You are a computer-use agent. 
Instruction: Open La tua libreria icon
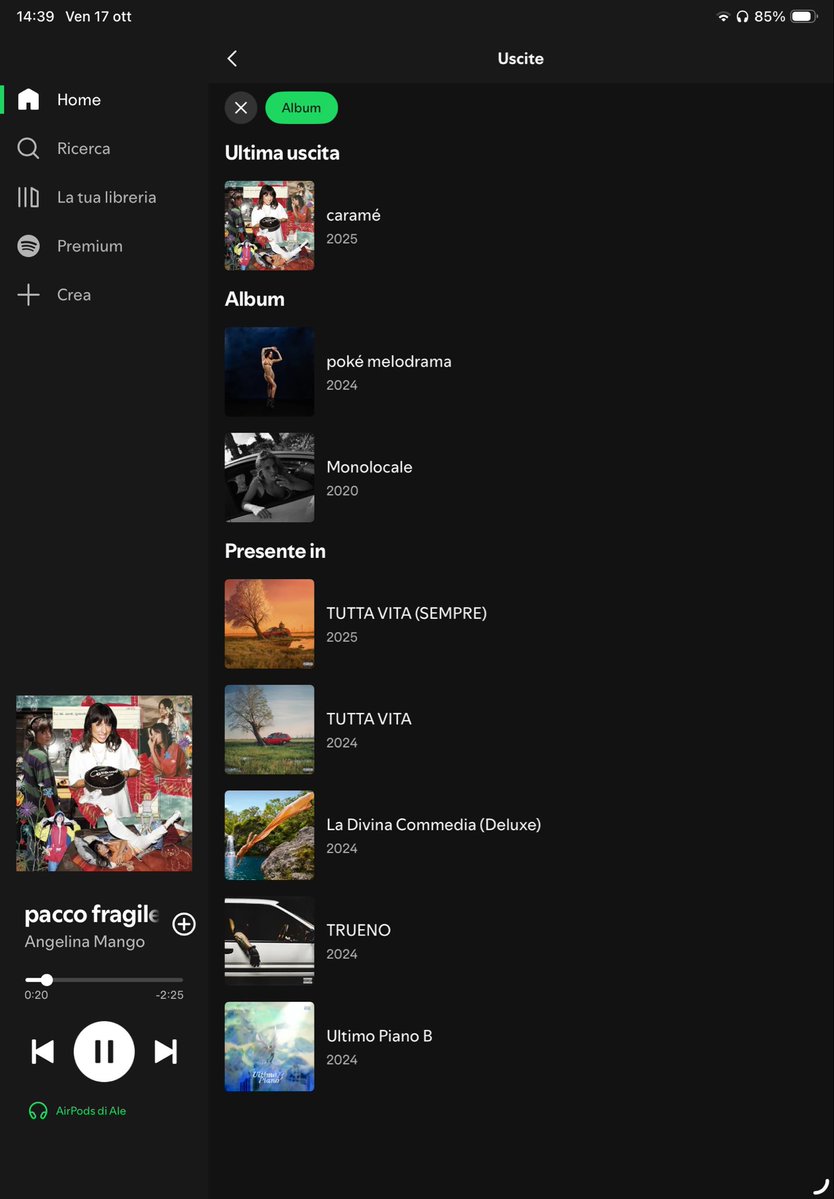(x=28, y=197)
